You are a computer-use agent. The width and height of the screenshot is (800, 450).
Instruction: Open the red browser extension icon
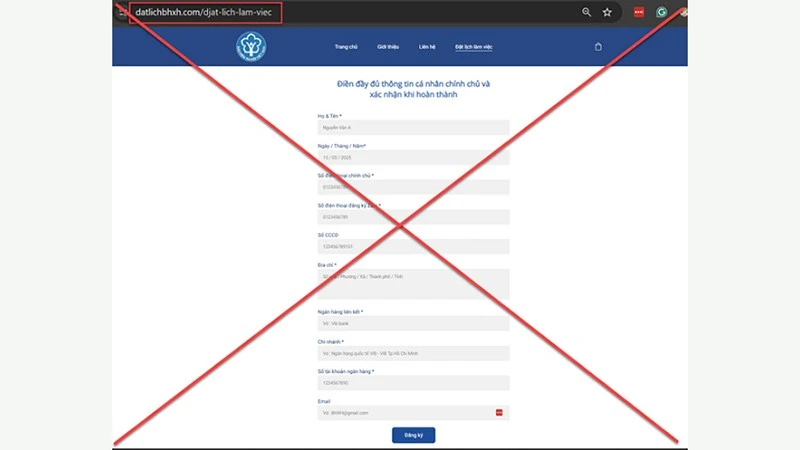click(x=638, y=13)
